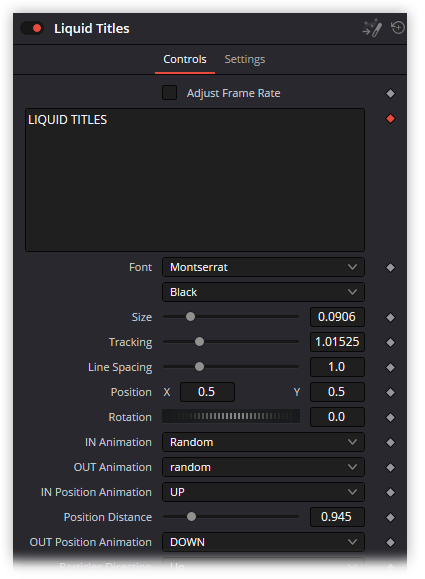The width and height of the screenshot is (425, 579).
Task: Switch to the Settings tab
Action: 245,59
